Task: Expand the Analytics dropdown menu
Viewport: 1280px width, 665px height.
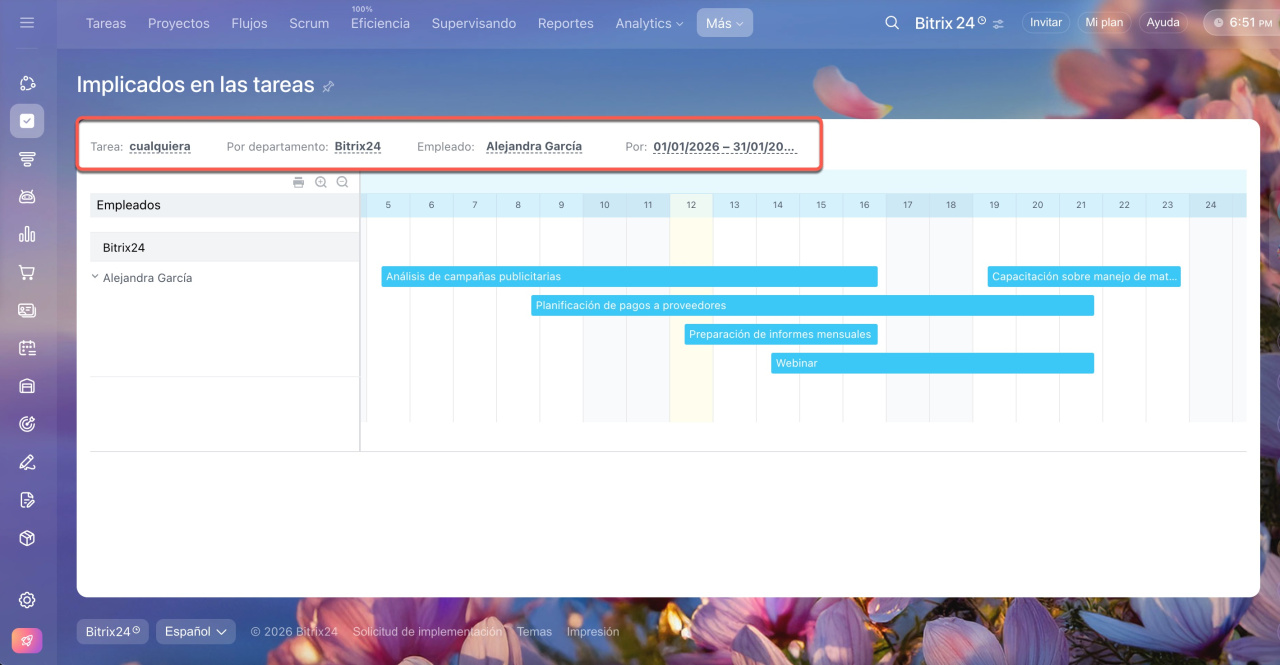Action: coord(649,23)
